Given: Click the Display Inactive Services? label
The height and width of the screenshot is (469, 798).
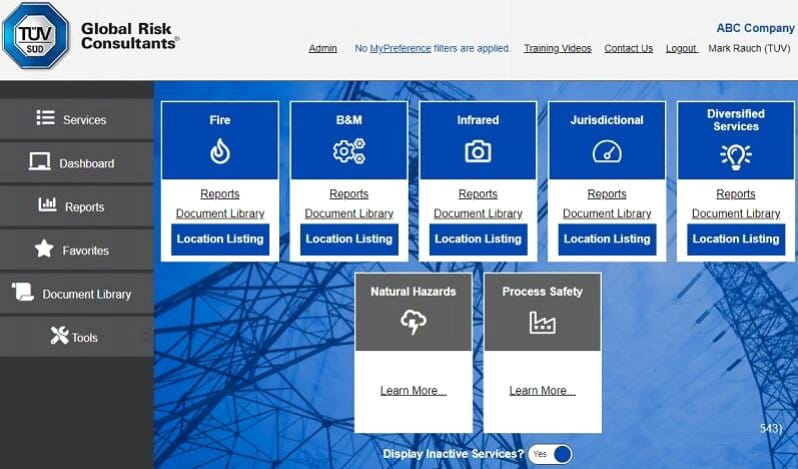Looking at the screenshot, I should [x=453, y=454].
